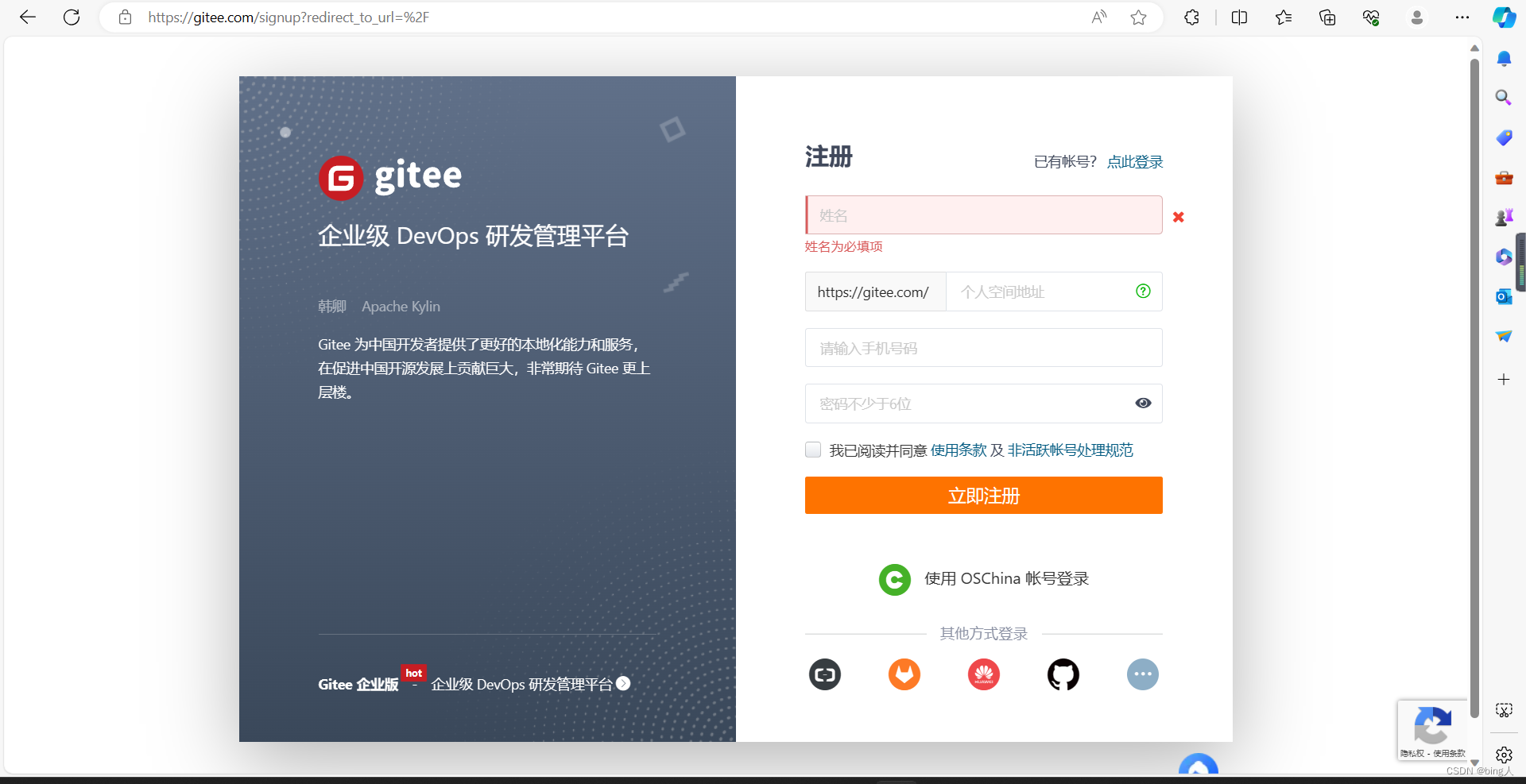
Task: Click the password field 密码不少于6位
Action: 984,404
